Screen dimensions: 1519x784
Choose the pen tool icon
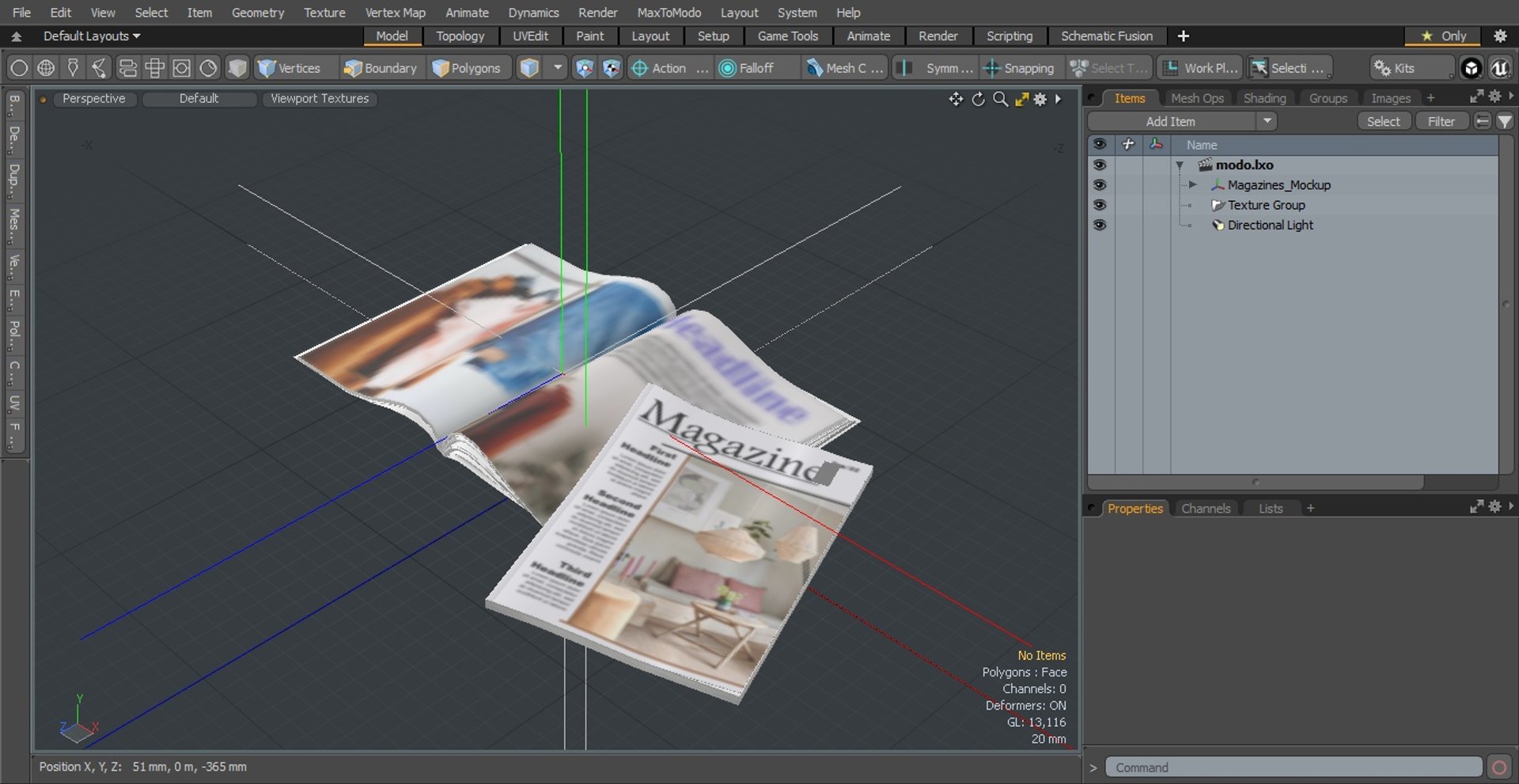click(x=73, y=68)
